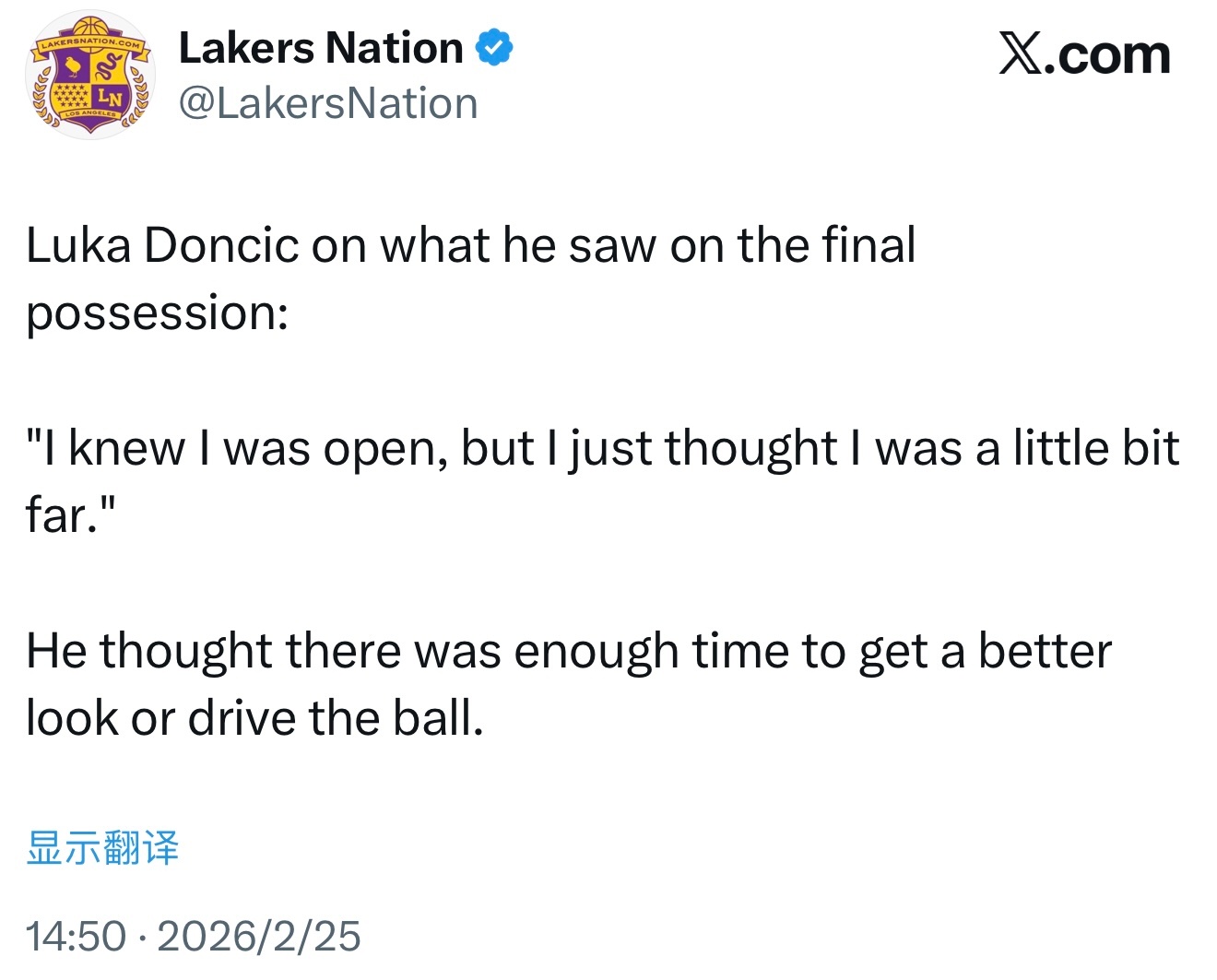1217x980 pixels.
Task: Click the stars quadrant of the avatar crest
Action: click(x=72, y=95)
